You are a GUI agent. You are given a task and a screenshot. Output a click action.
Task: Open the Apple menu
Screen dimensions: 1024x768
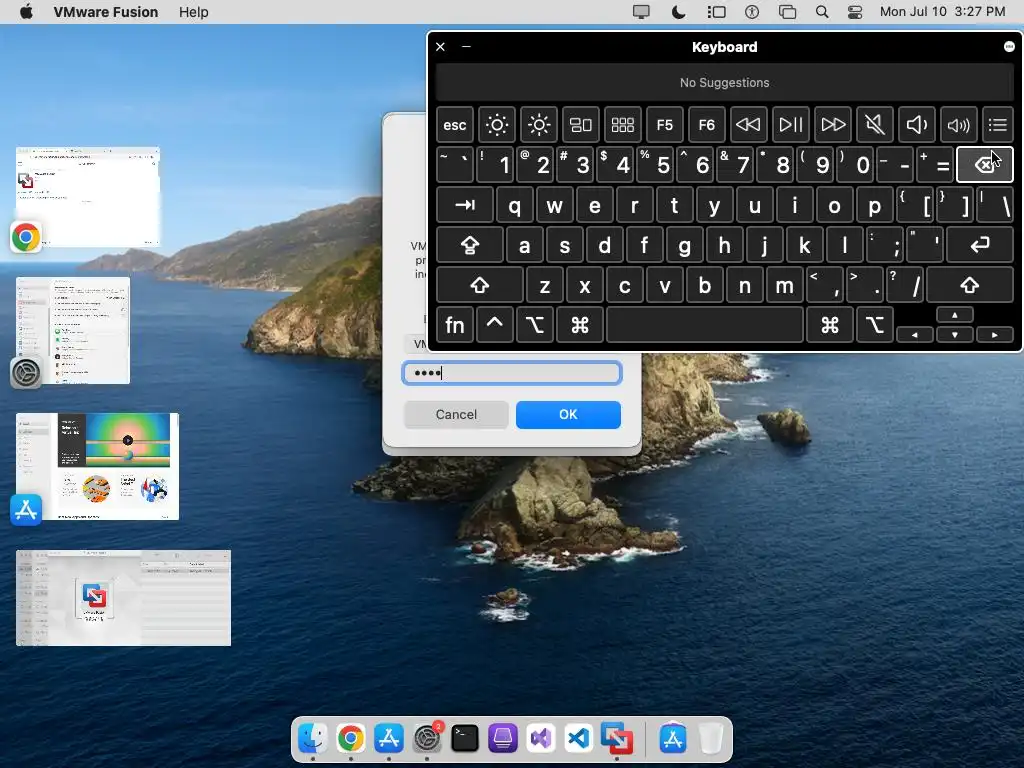[26, 12]
